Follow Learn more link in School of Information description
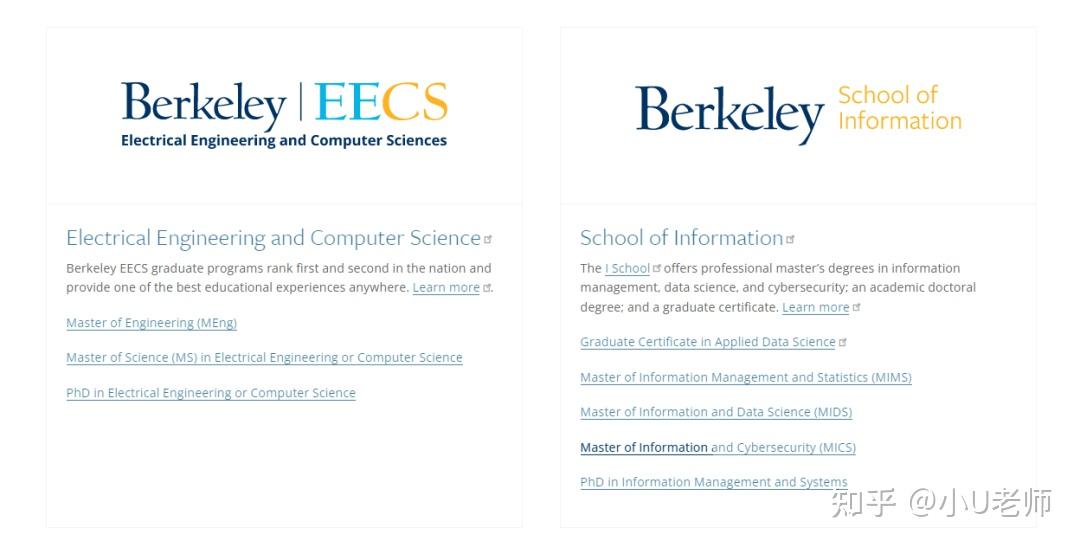The height and width of the screenshot is (547, 1080). pos(815,308)
